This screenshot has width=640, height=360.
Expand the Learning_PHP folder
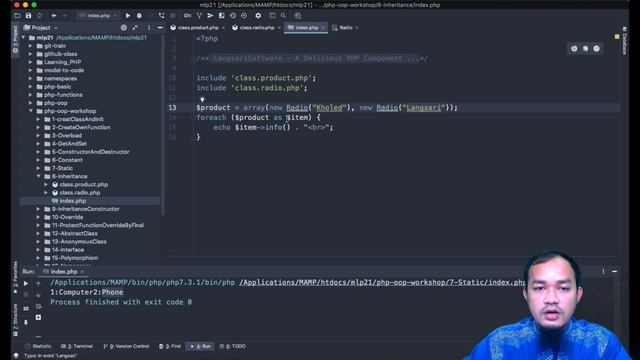[31, 62]
